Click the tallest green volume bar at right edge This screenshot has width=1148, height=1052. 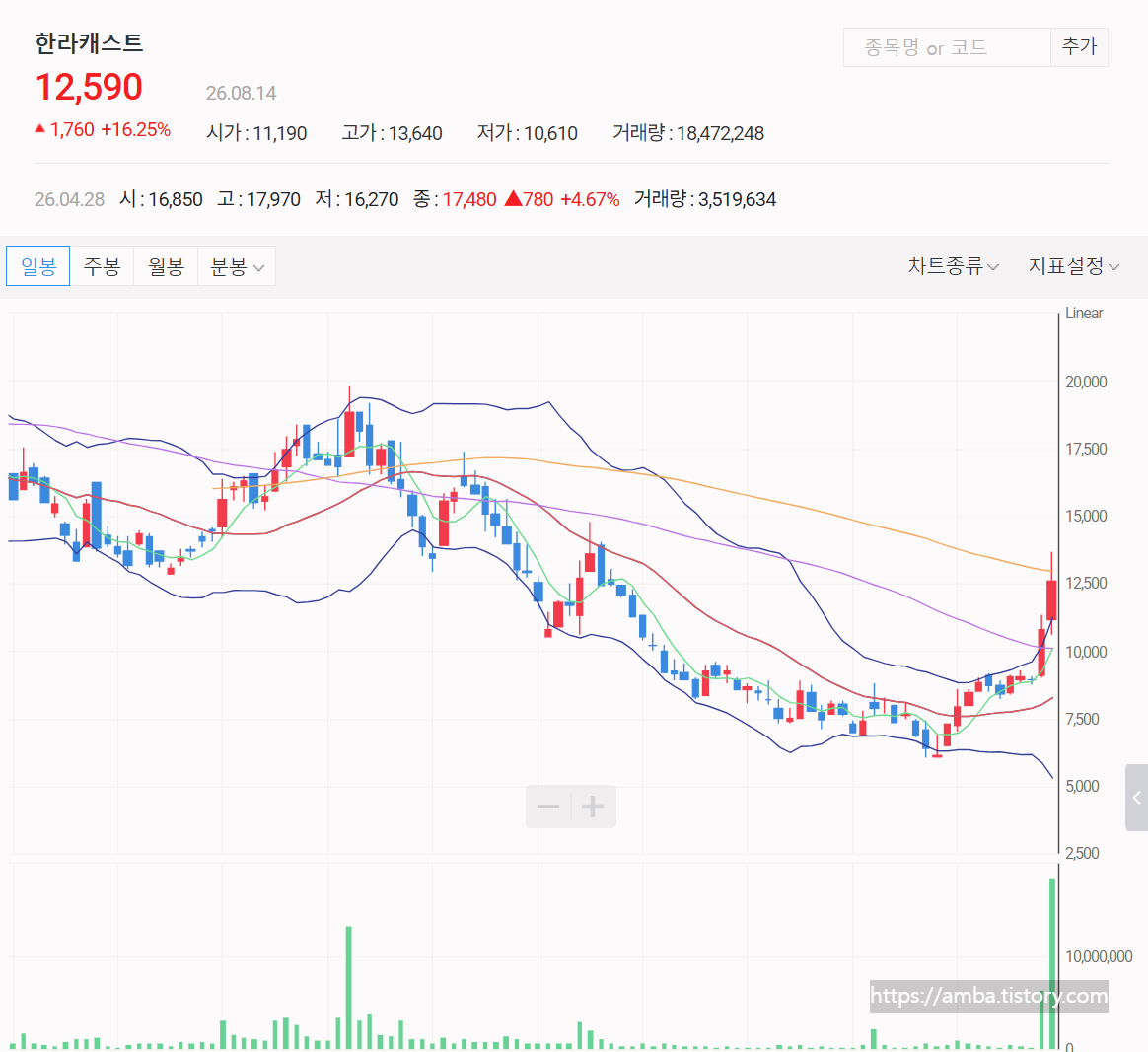click(1052, 964)
